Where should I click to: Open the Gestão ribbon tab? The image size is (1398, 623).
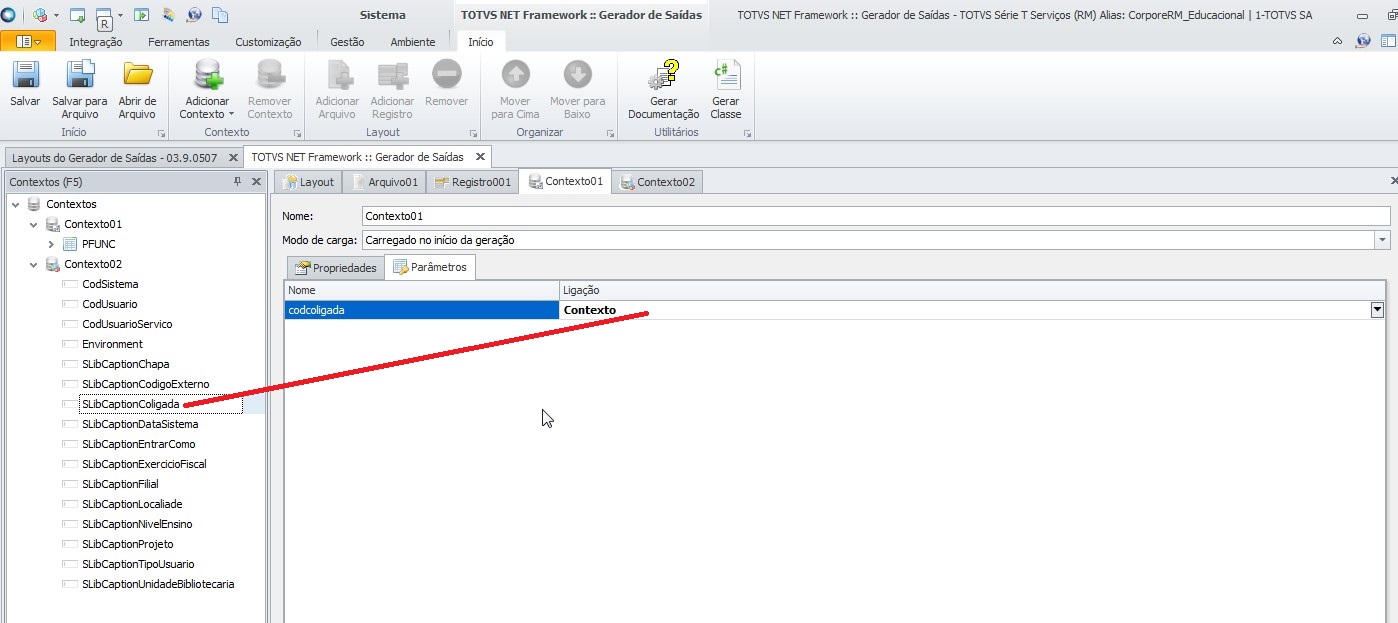point(347,42)
